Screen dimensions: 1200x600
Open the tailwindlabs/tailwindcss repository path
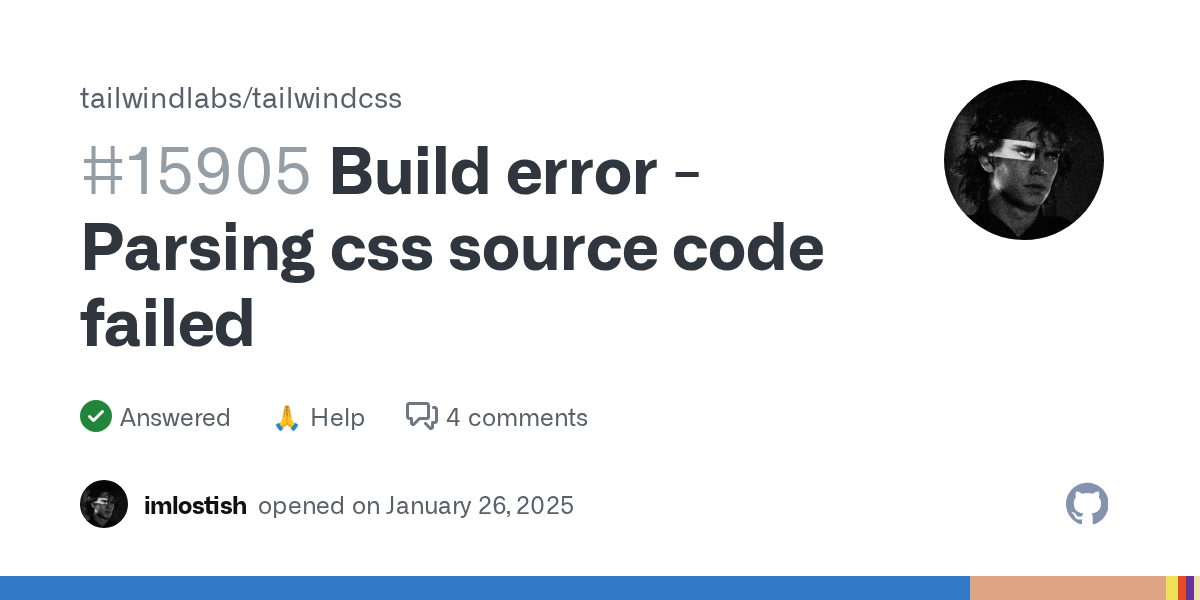[x=241, y=98]
